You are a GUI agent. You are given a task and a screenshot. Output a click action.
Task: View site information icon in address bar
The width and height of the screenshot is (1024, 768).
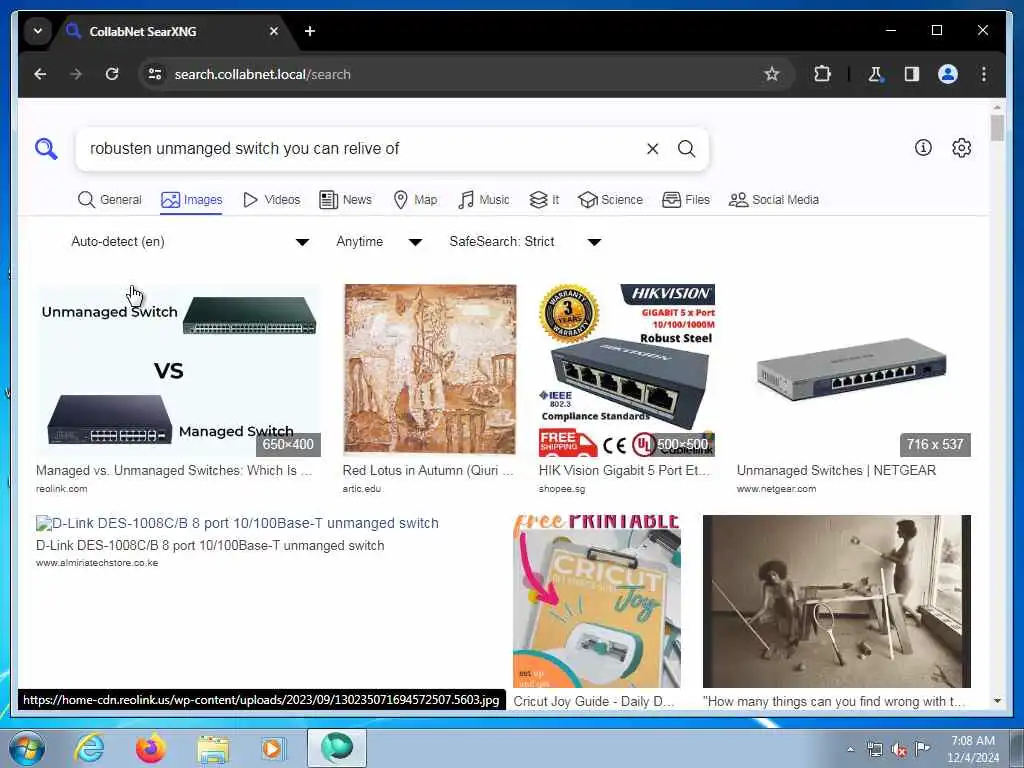(x=155, y=74)
